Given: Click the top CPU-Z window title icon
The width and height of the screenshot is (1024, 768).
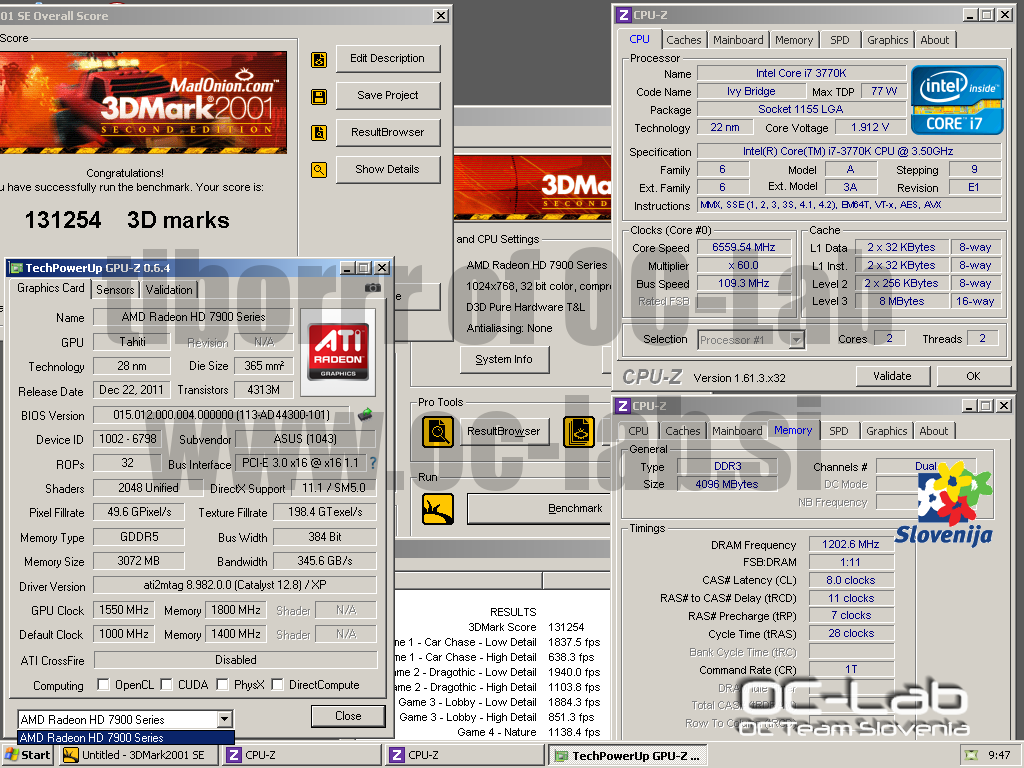Looking at the screenshot, I should click(x=624, y=14).
